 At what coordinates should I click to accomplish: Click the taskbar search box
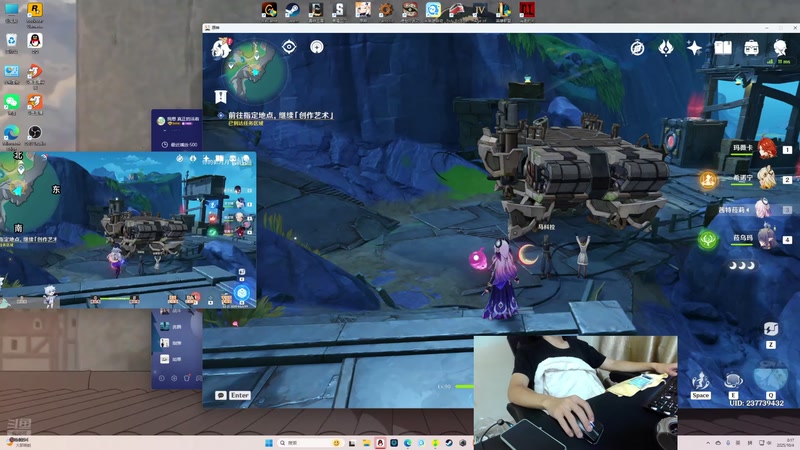(309, 443)
